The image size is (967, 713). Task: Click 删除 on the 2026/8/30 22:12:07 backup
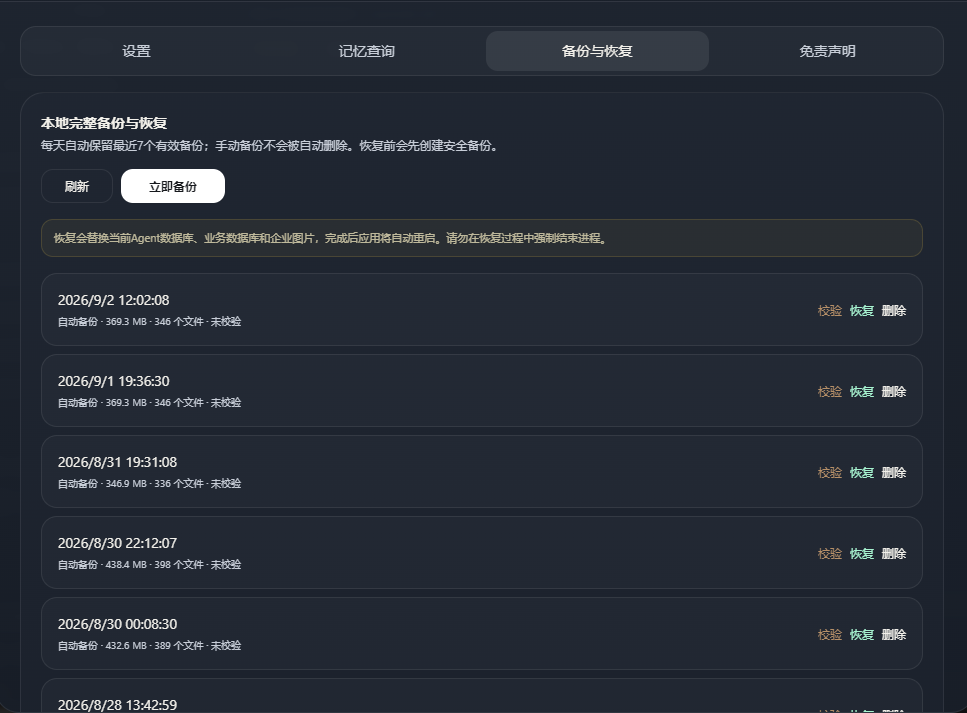(894, 554)
